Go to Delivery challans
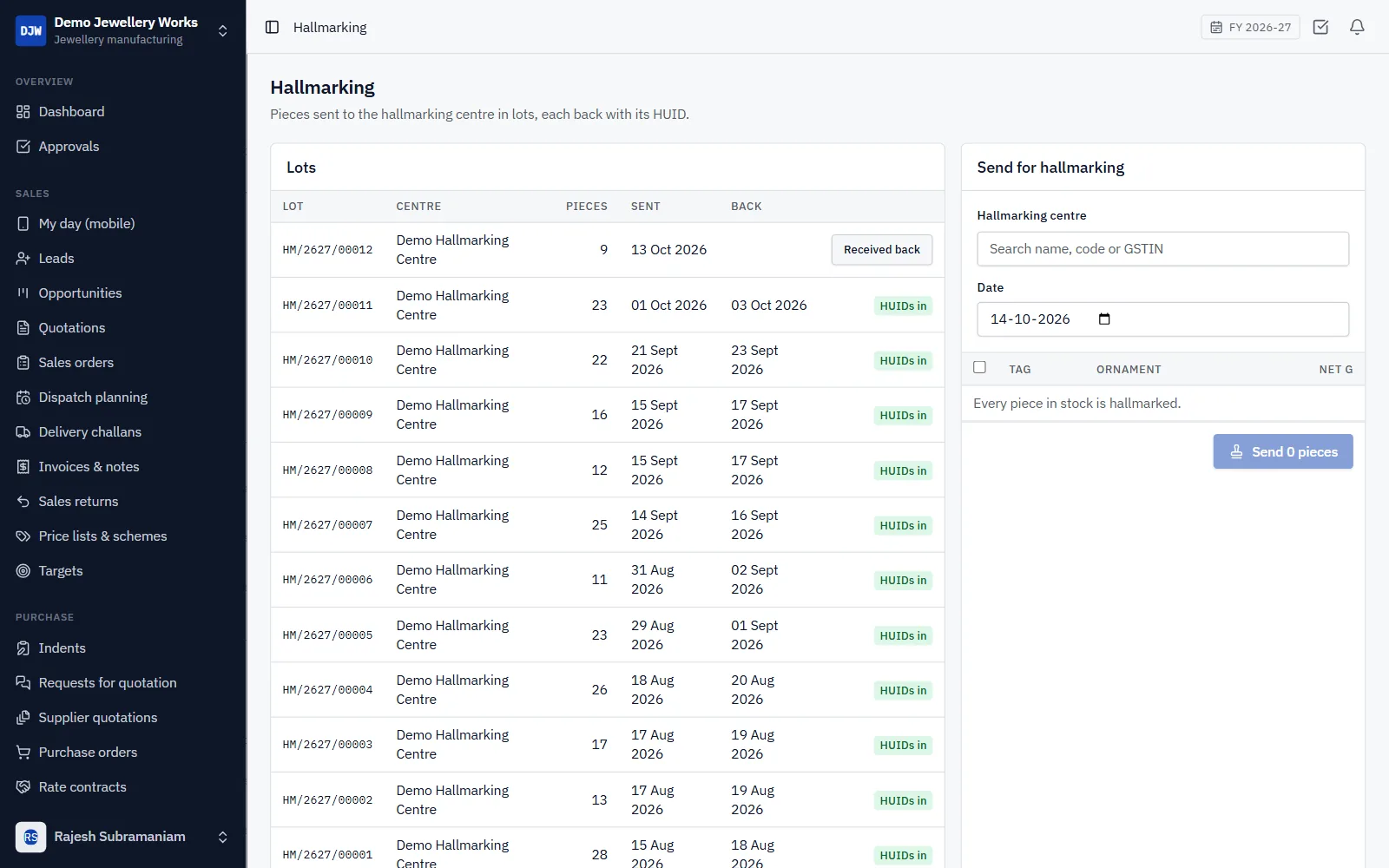This screenshot has width=1389, height=868. coord(122,432)
